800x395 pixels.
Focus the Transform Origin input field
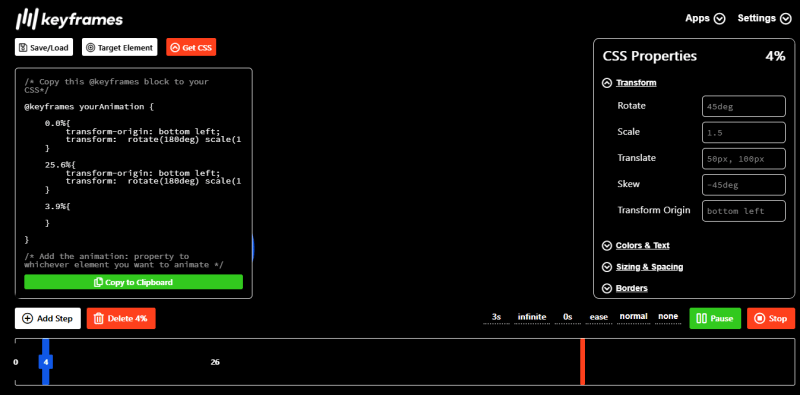[x=744, y=211]
